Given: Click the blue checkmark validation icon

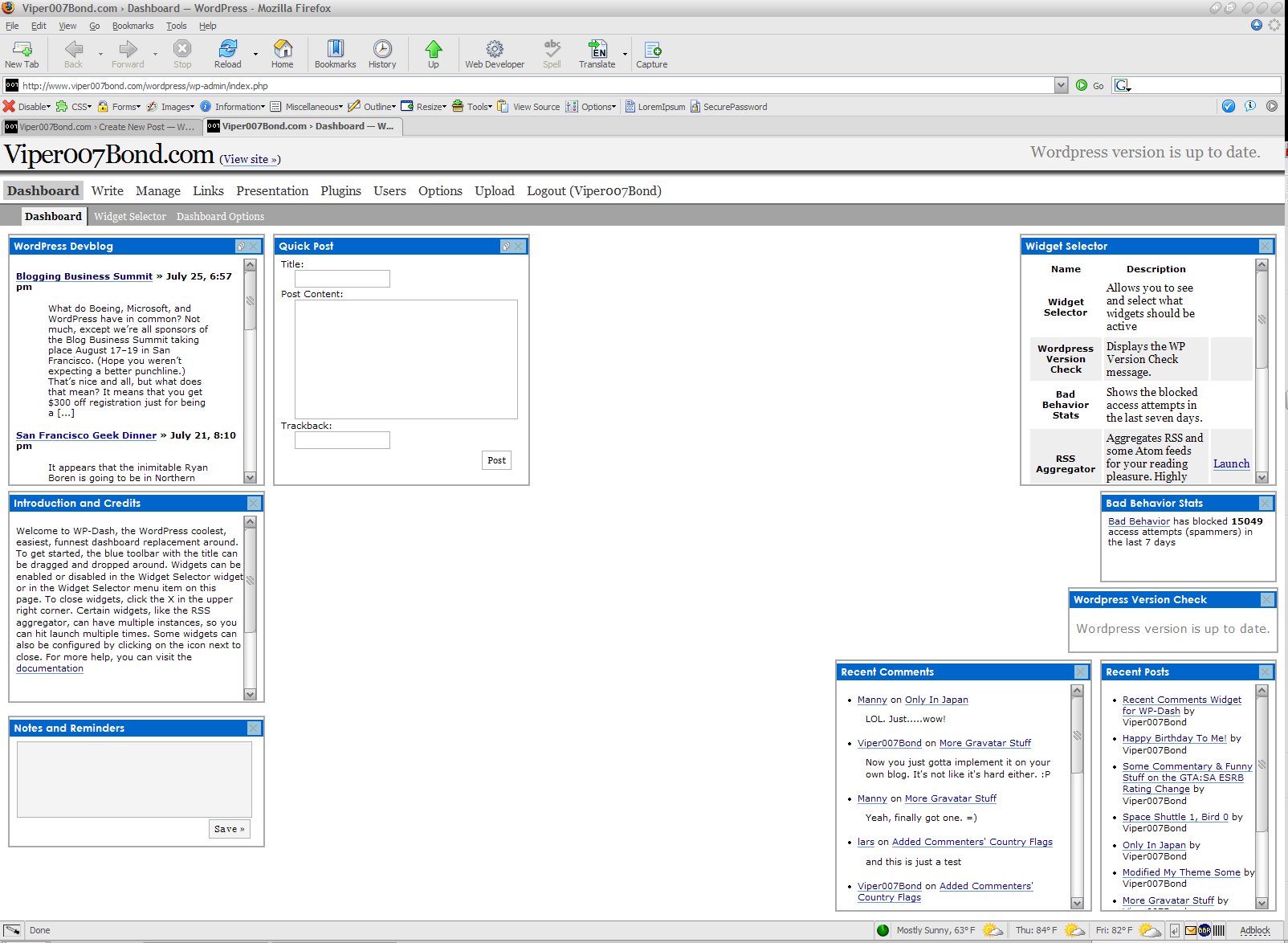Looking at the screenshot, I should click(1229, 106).
